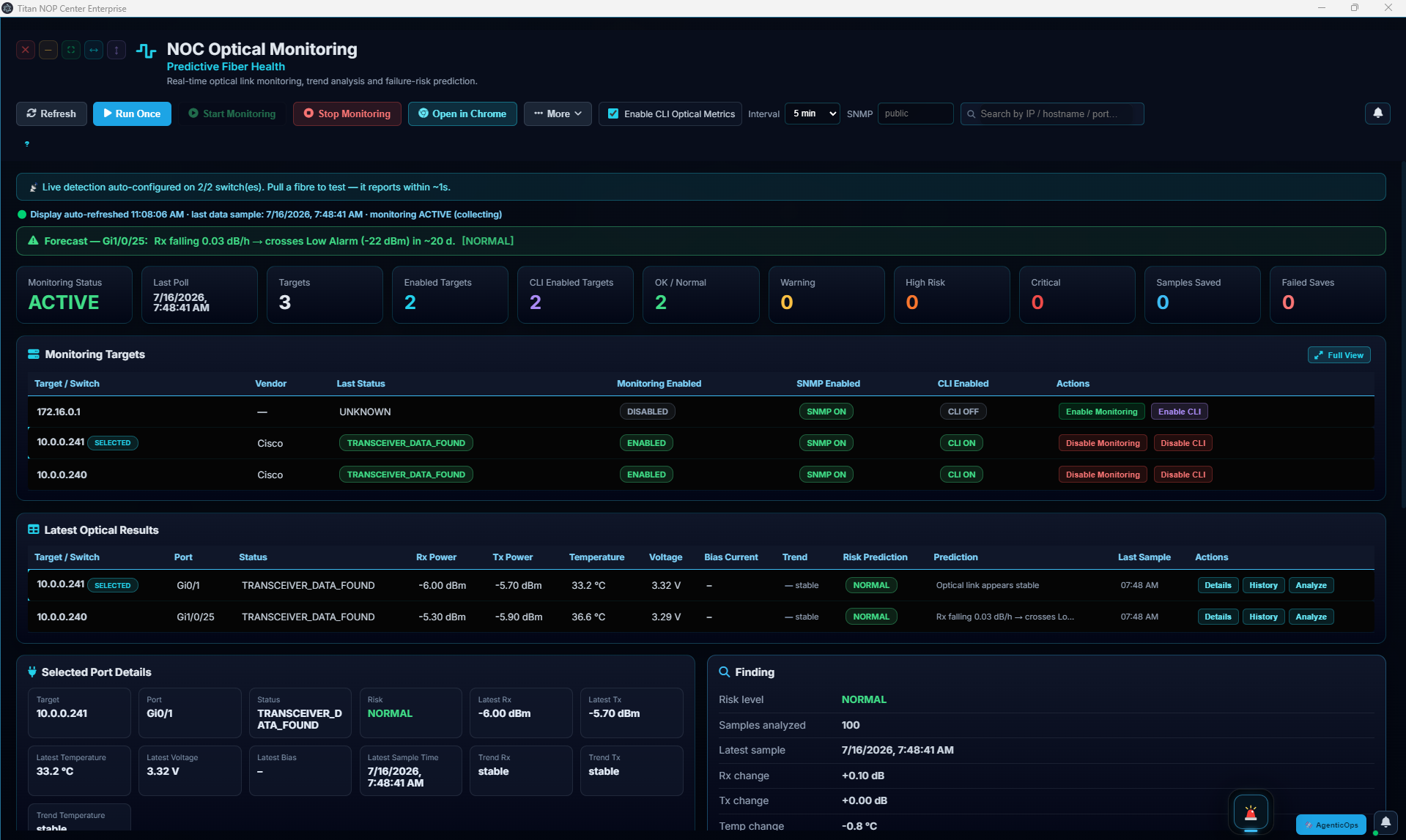Click SNMP ON badge for 10.0.0.241
The height and width of the screenshot is (840, 1406).
(x=826, y=443)
